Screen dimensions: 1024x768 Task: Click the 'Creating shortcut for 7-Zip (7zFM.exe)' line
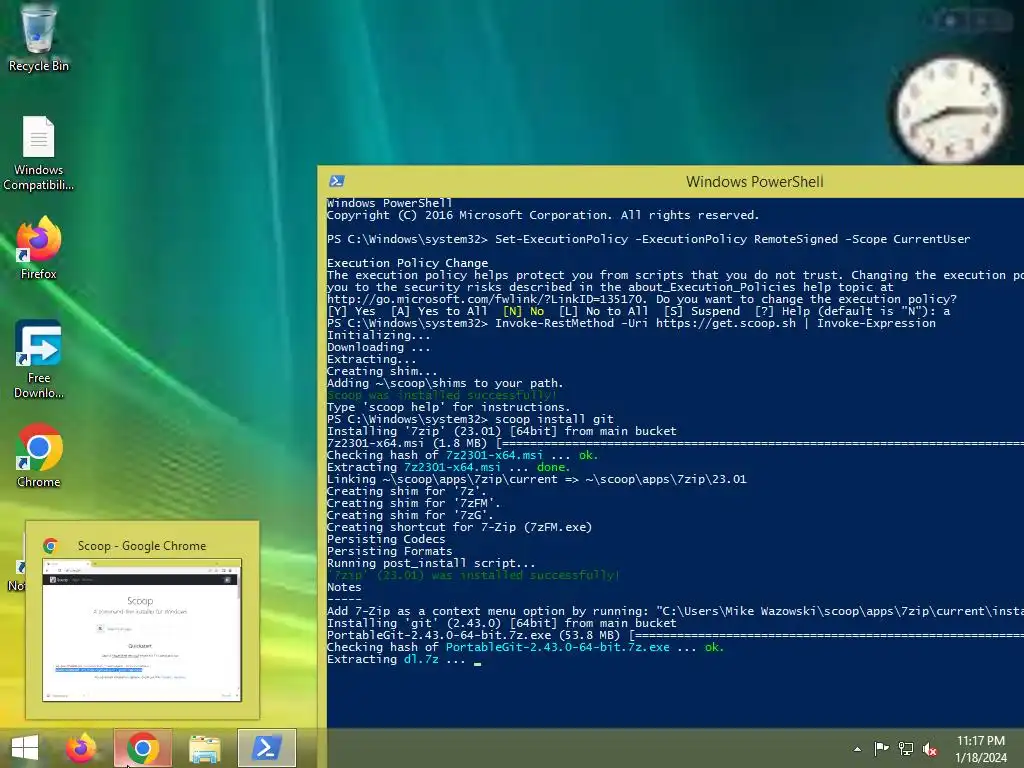(x=460, y=527)
